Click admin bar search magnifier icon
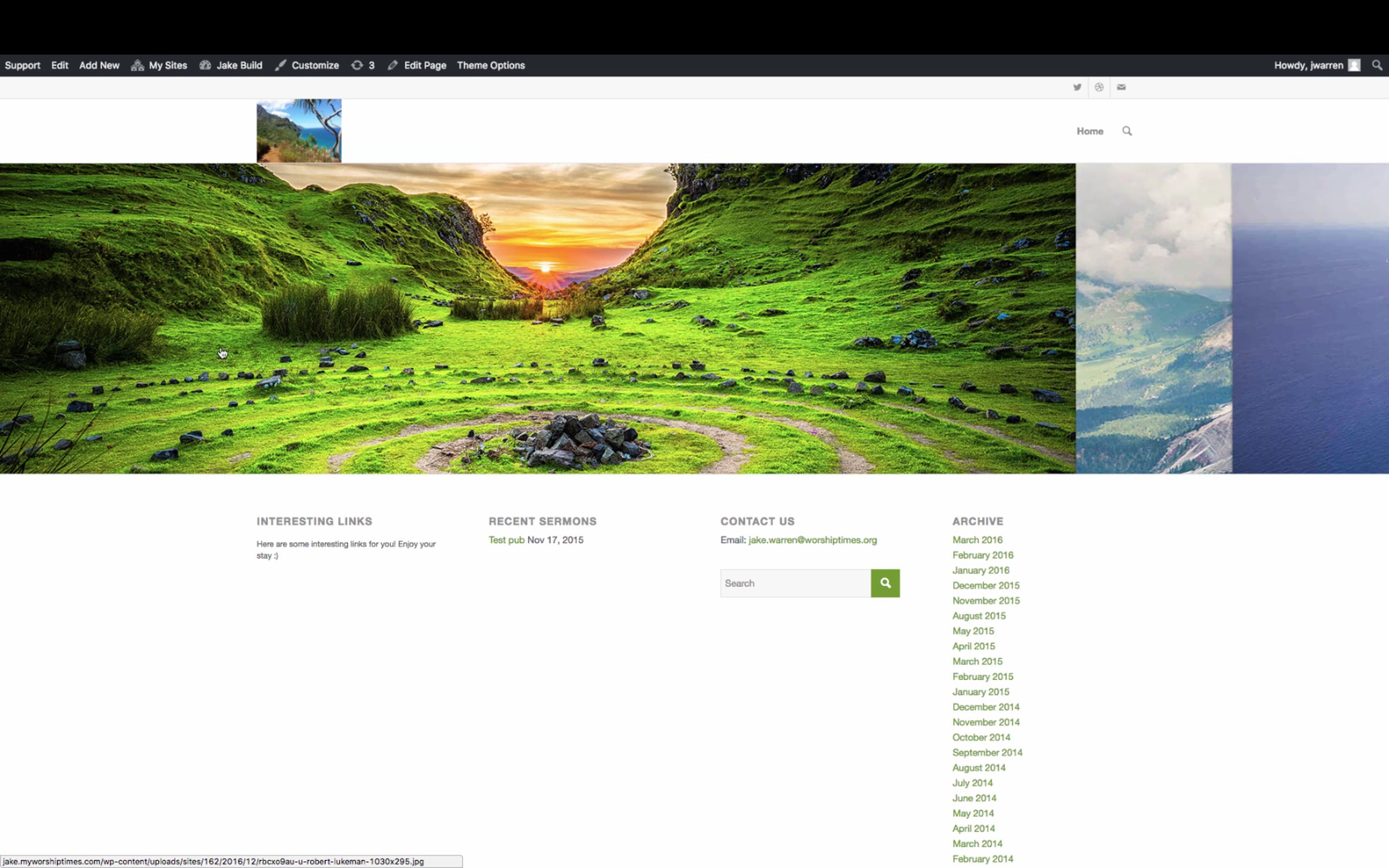 (1377, 65)
